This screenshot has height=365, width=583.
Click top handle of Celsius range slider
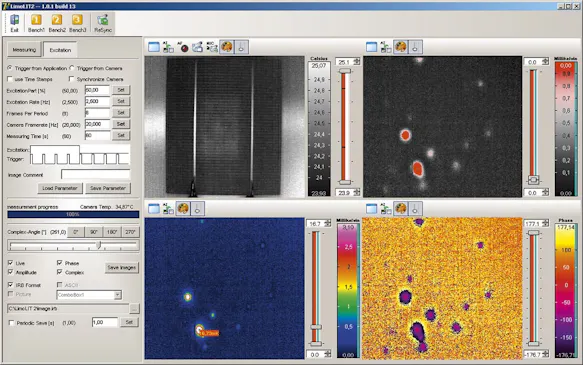point(345,71)
